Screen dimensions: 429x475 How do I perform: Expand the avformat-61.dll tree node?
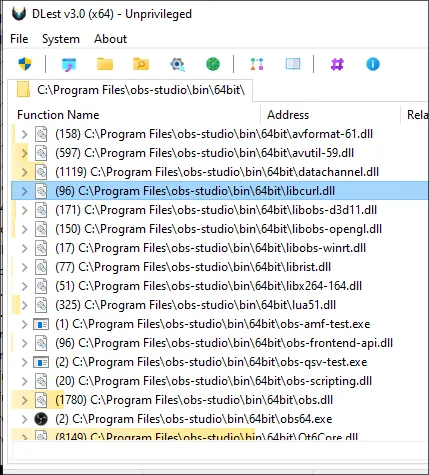coord(24,134)
